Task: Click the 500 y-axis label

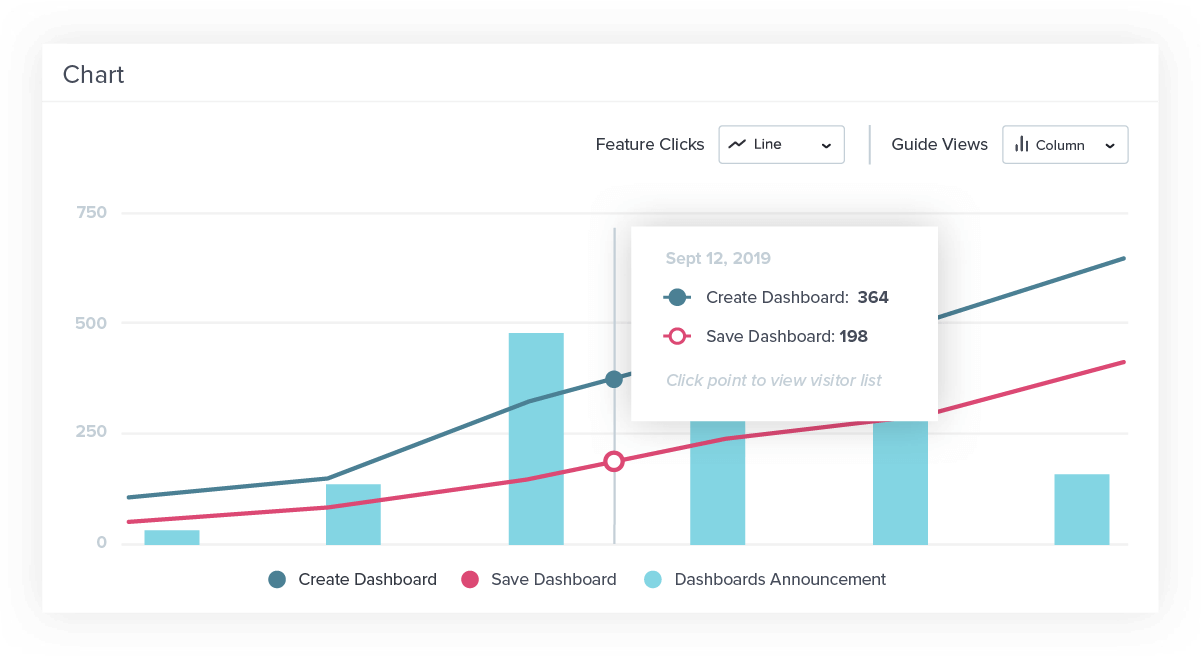Action: (91, 322)
